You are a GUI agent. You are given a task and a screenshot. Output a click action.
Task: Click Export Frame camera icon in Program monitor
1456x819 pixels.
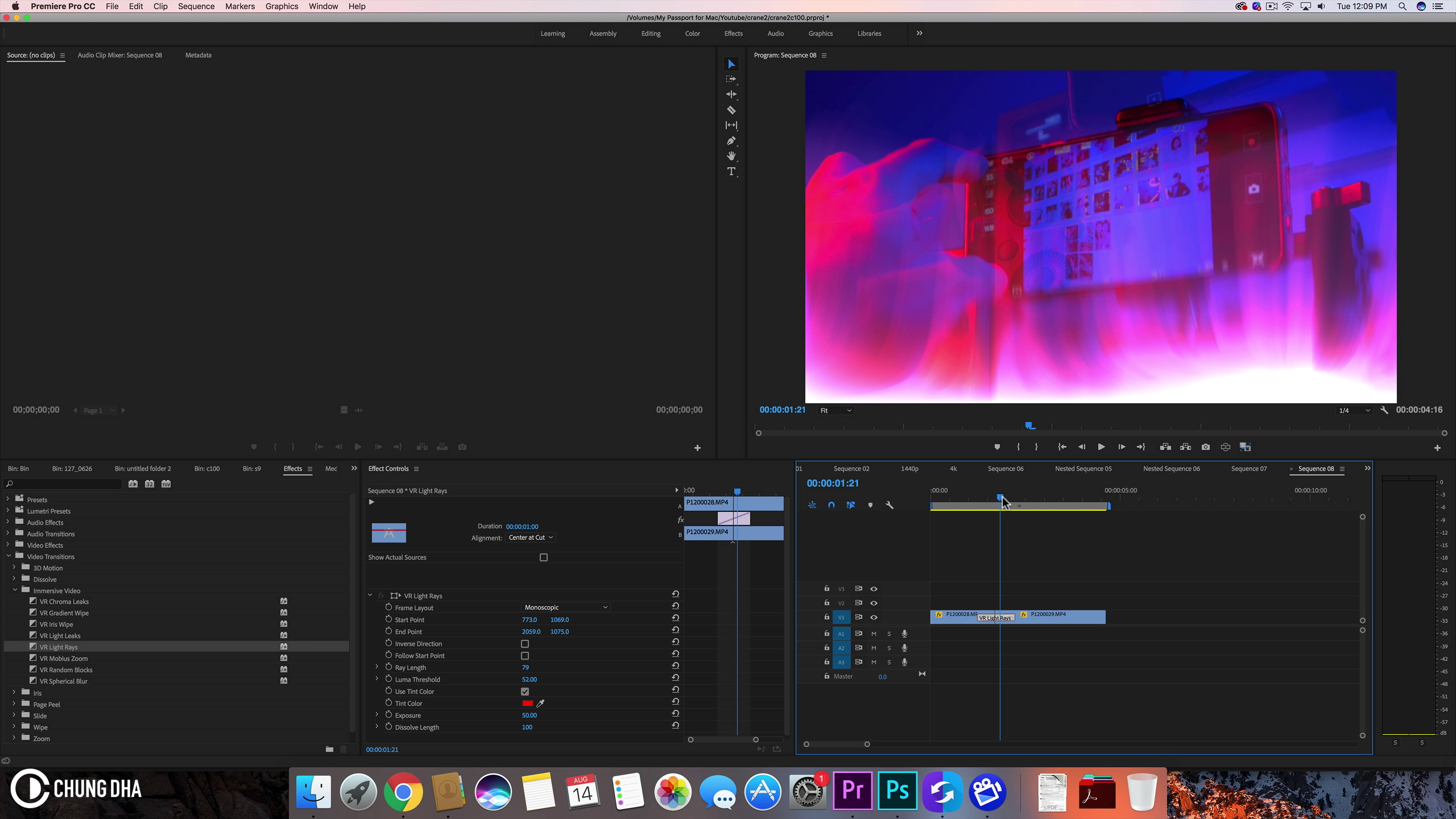point(1205,447)
